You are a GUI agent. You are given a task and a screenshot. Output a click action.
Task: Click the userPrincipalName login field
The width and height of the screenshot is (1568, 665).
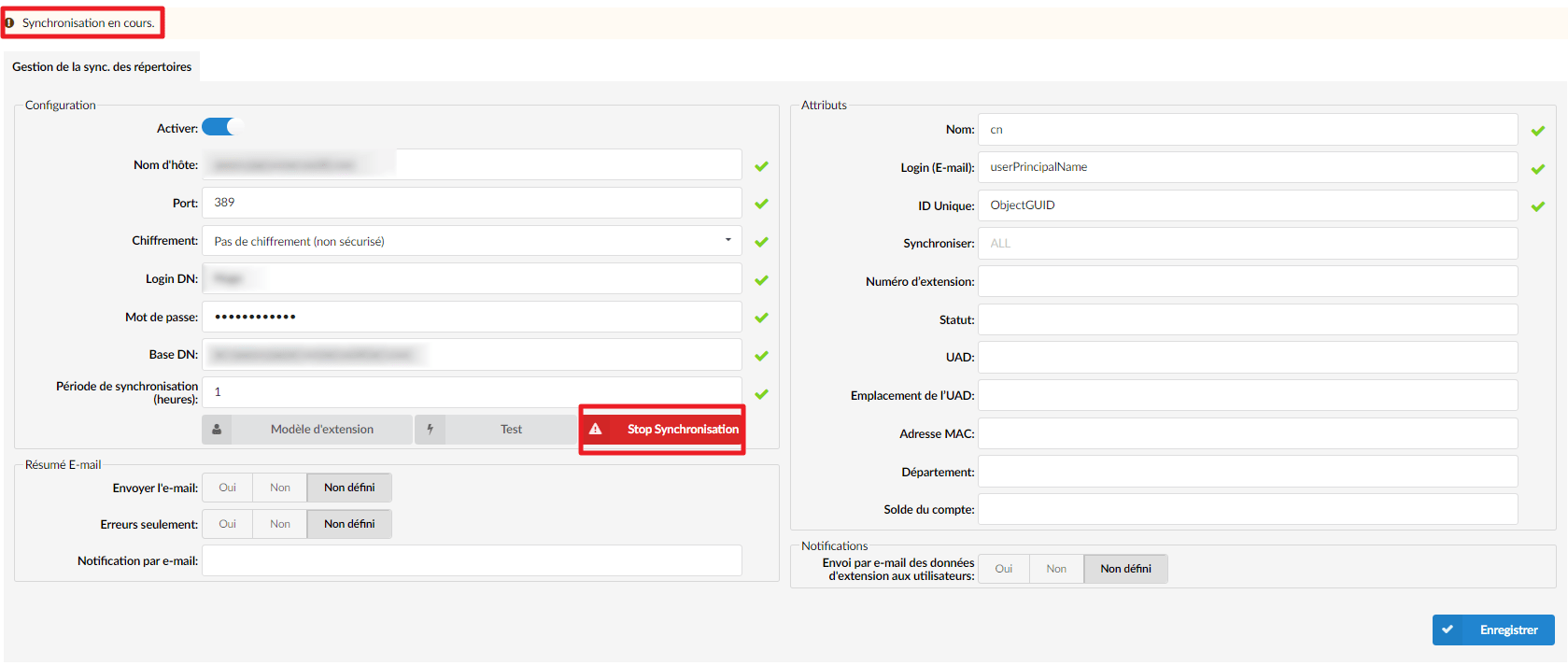1248,167
